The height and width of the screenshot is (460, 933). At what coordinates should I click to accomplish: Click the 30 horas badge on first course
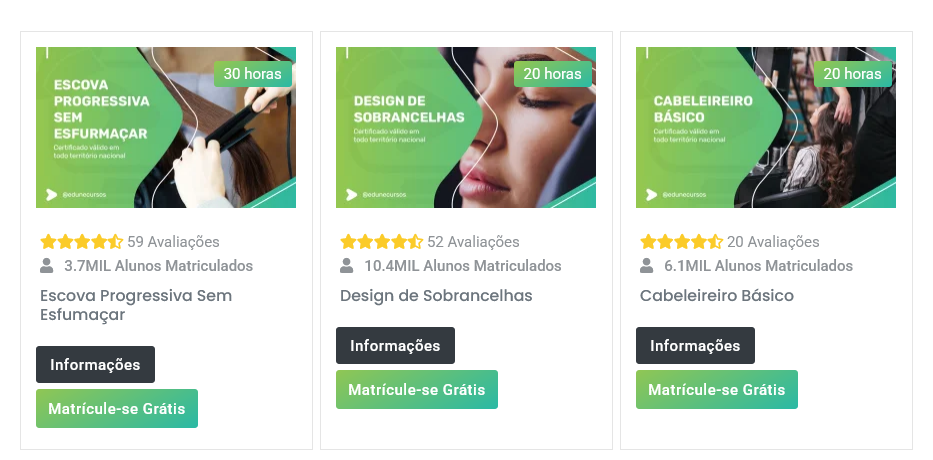pyautogui.click(x=253, y=74)
